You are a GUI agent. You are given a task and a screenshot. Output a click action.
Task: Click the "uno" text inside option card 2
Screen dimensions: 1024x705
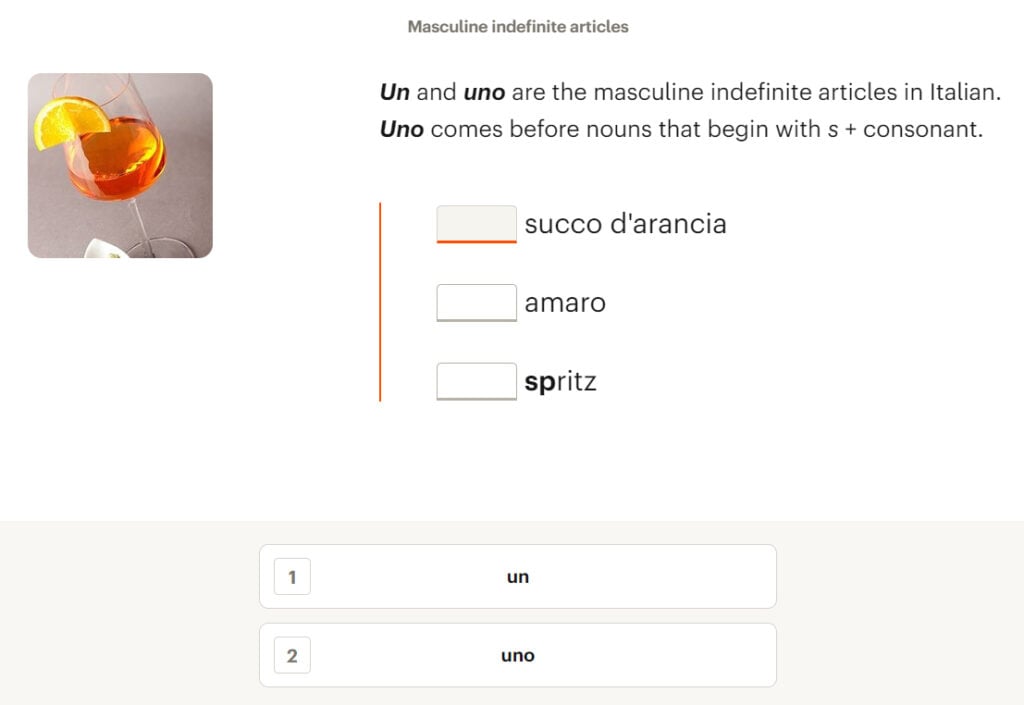pyautogui.click(x=518, y=655)
